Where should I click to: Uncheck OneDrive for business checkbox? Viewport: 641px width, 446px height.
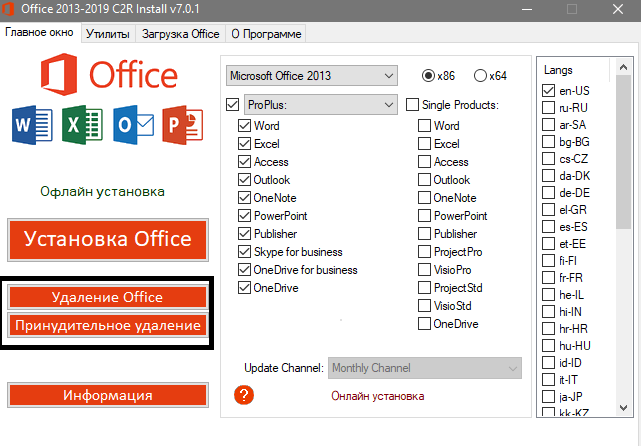pos(244,269)
